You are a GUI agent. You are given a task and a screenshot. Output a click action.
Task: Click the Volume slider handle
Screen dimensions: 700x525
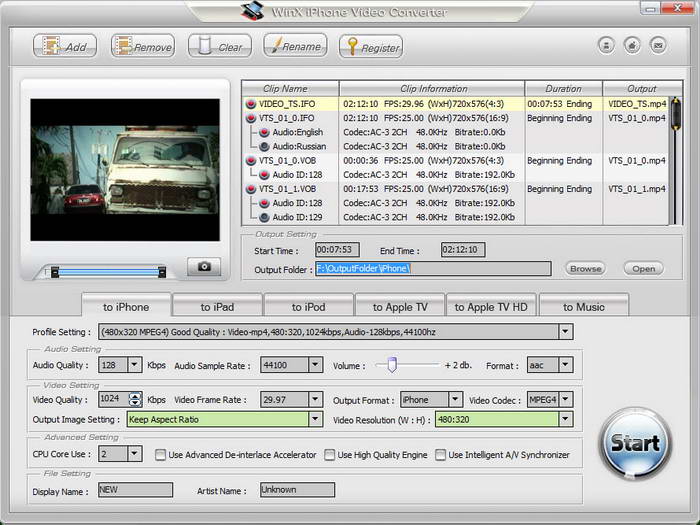click(x=392, y=365)
